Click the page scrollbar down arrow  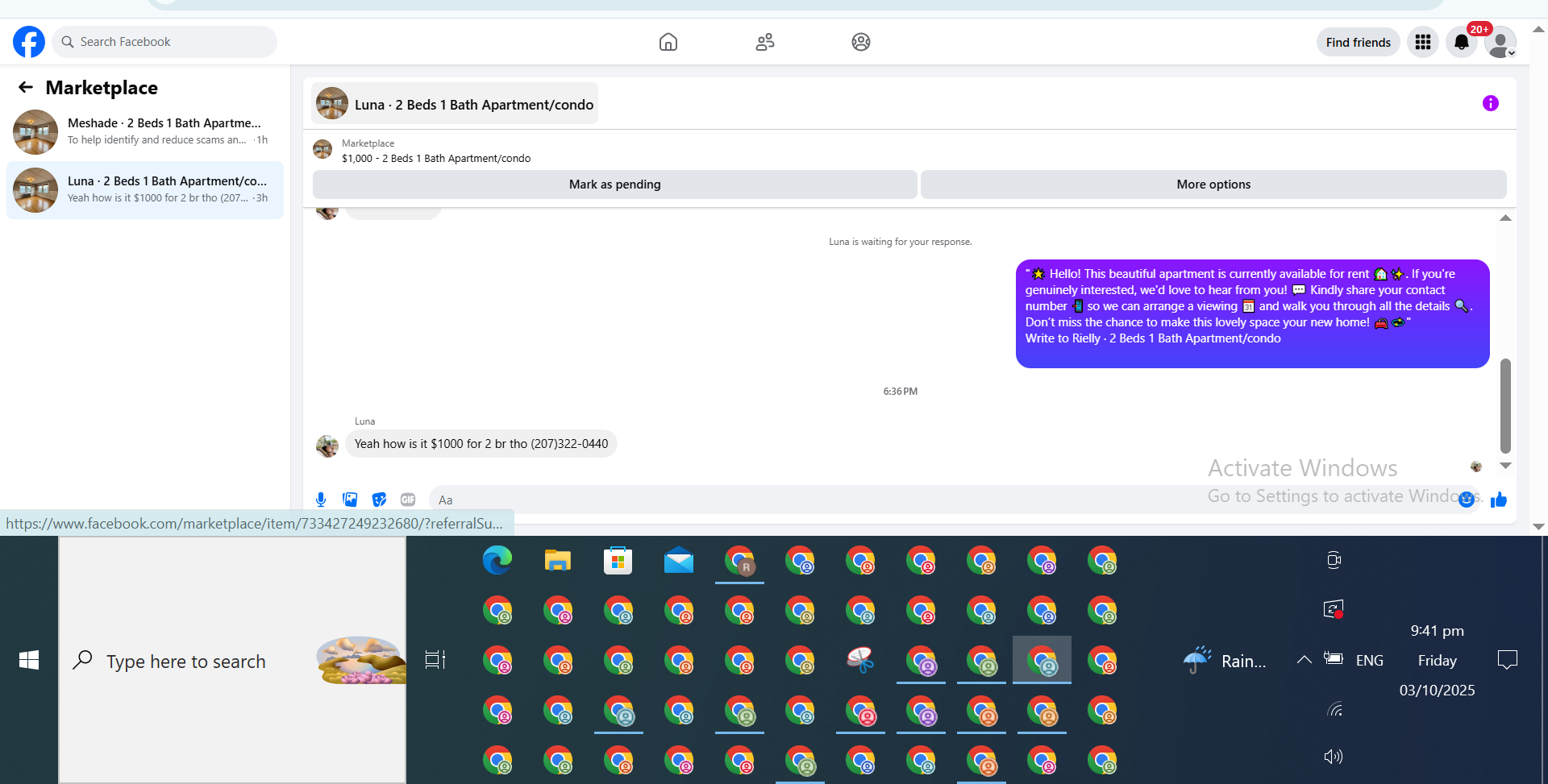1538,527
